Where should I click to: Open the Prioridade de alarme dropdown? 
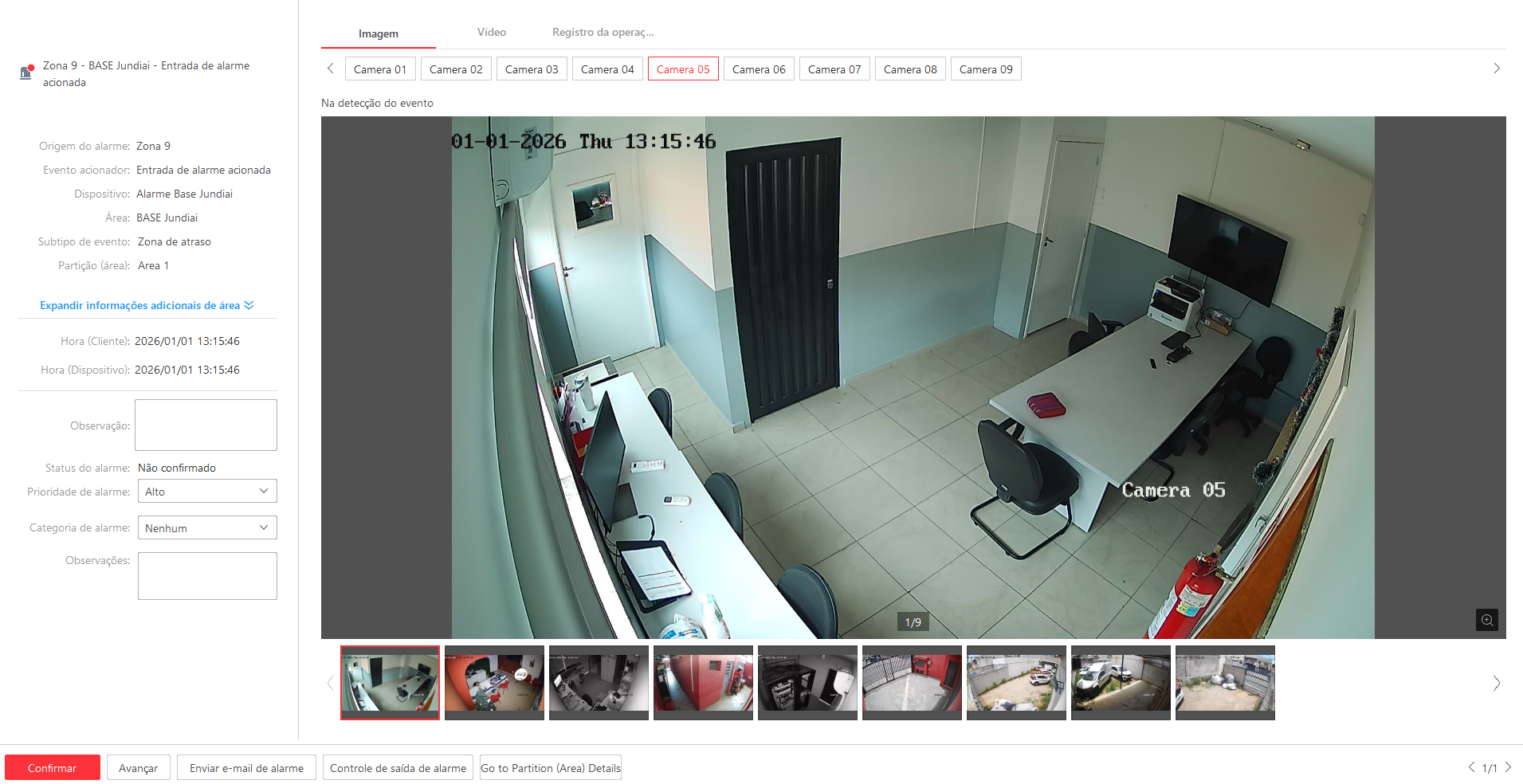(x=207, y=492)
